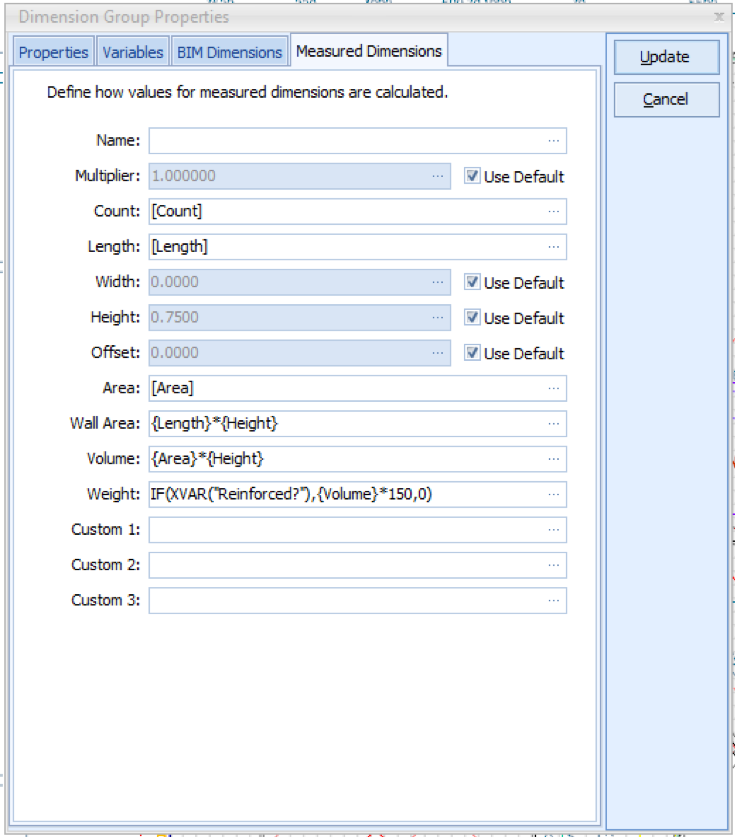Click the Wall Area ellipsis button
The image size is (735, 837).
[554, 424]
